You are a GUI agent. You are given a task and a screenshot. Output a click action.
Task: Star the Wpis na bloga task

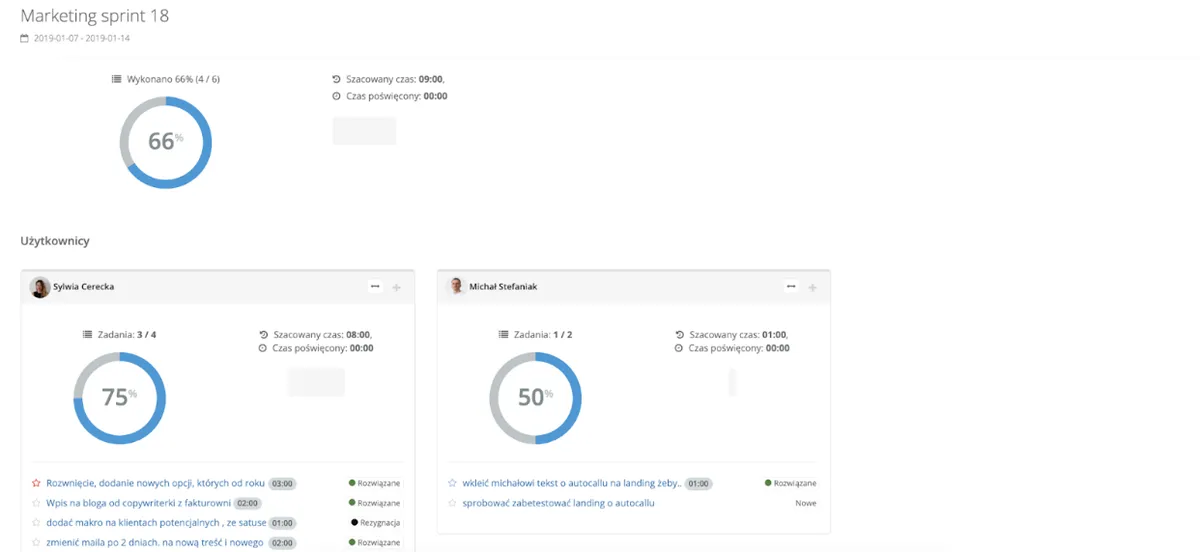coord(36,503)
